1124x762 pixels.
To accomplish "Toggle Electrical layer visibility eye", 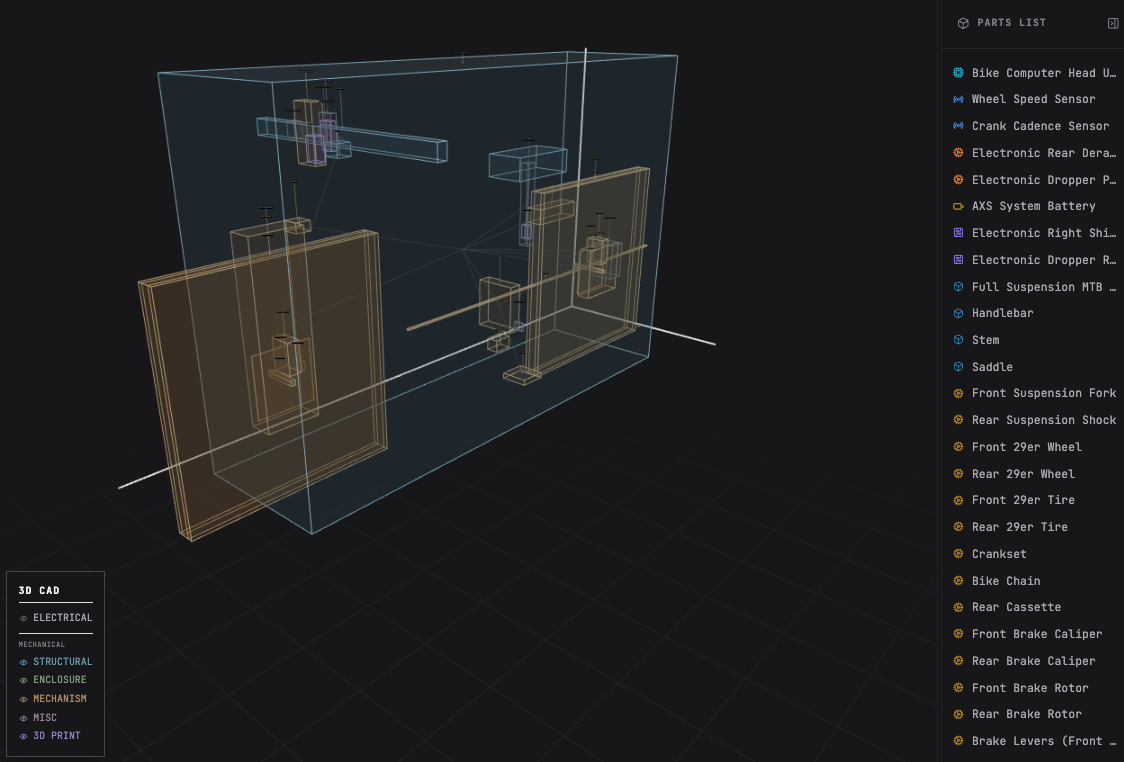I will [24, 618].
